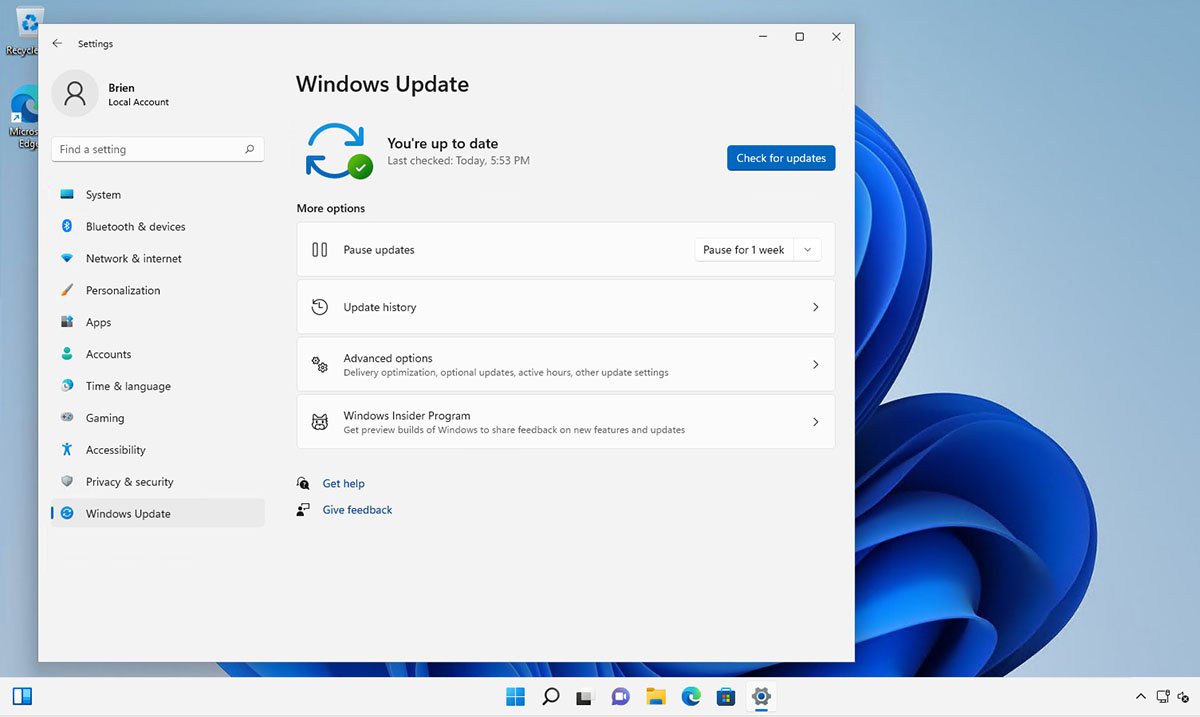1200x717 pixels.
Task: Open the Windows Start menu icon
Action: pos(515,696)
